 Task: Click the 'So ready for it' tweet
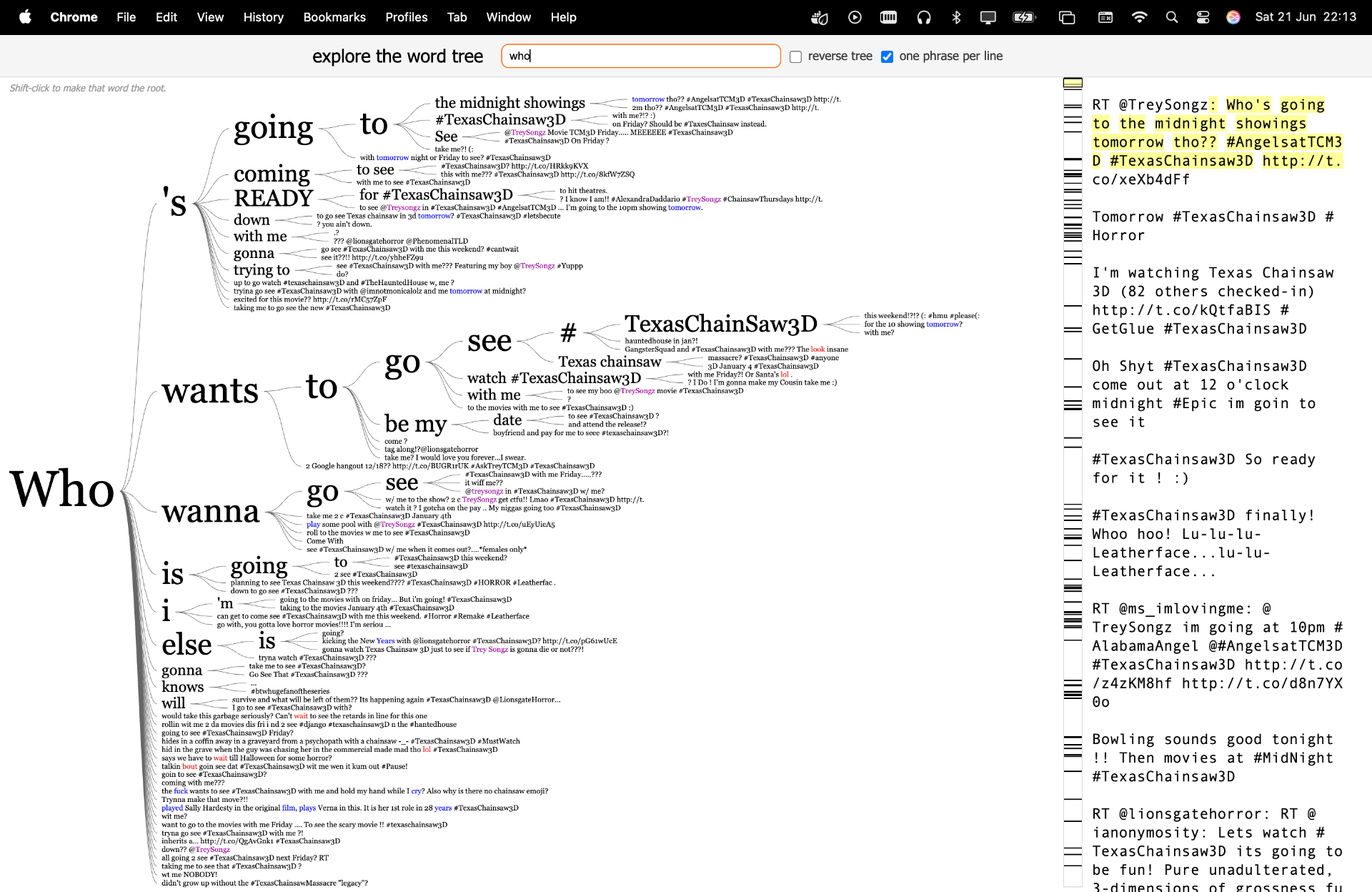coord(1203,468)
